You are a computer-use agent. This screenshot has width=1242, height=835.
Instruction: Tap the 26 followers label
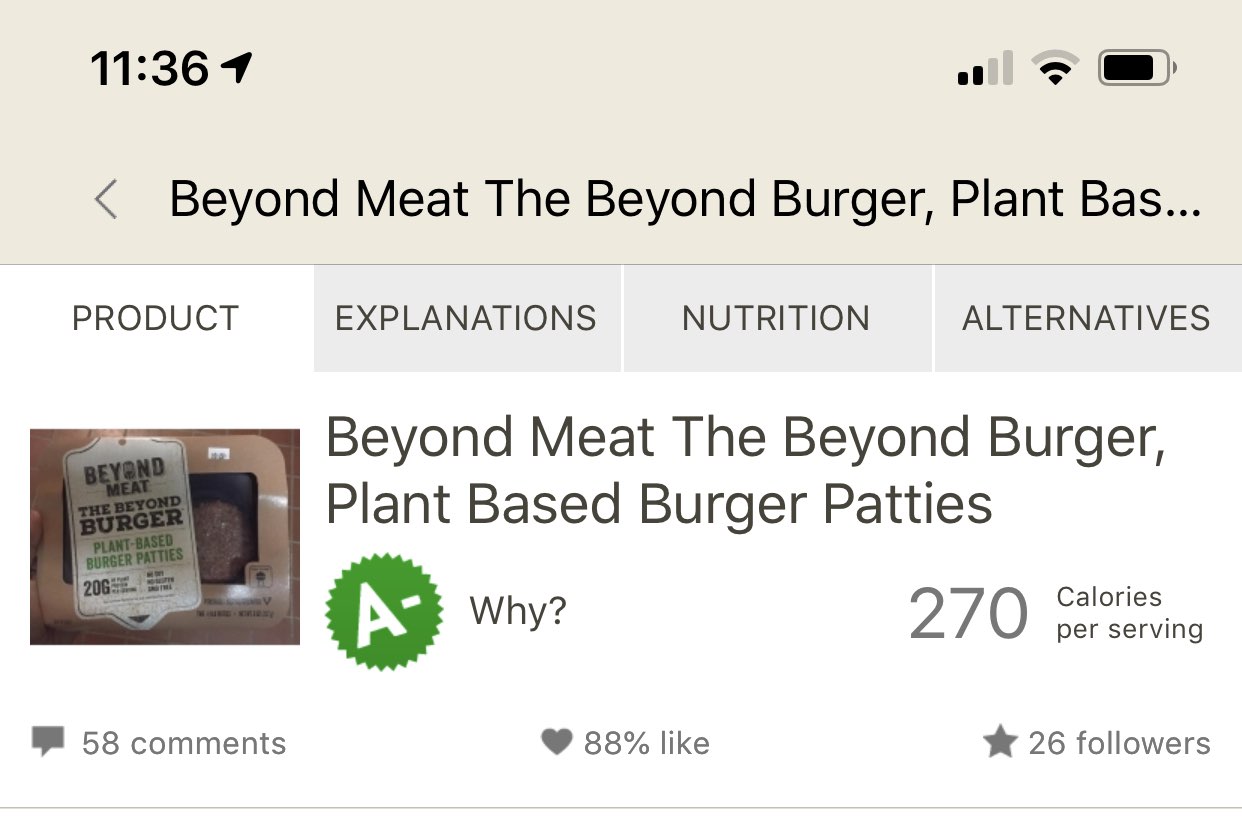point(1119,743)
